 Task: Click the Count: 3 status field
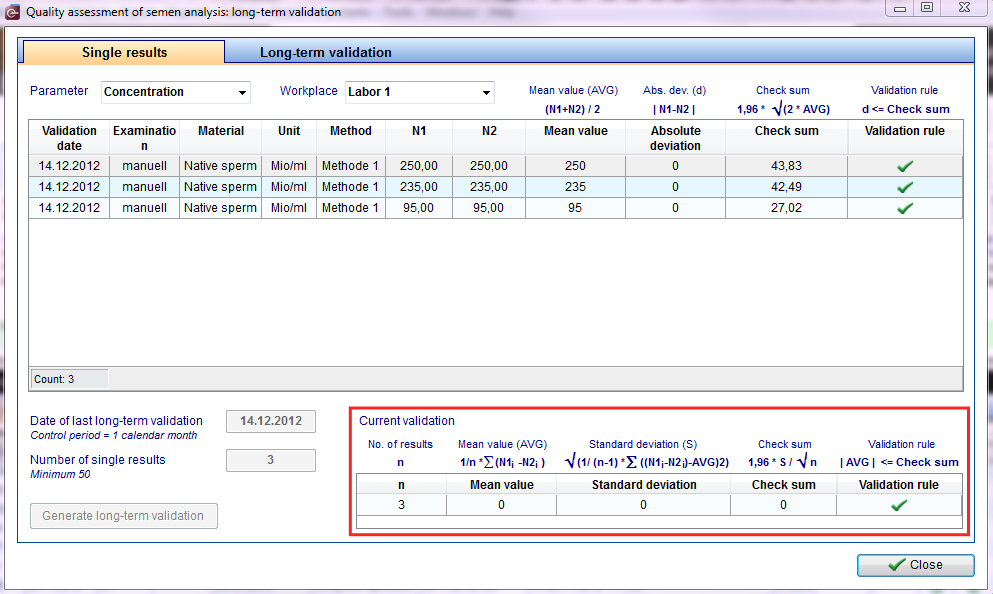coord(70,379)
